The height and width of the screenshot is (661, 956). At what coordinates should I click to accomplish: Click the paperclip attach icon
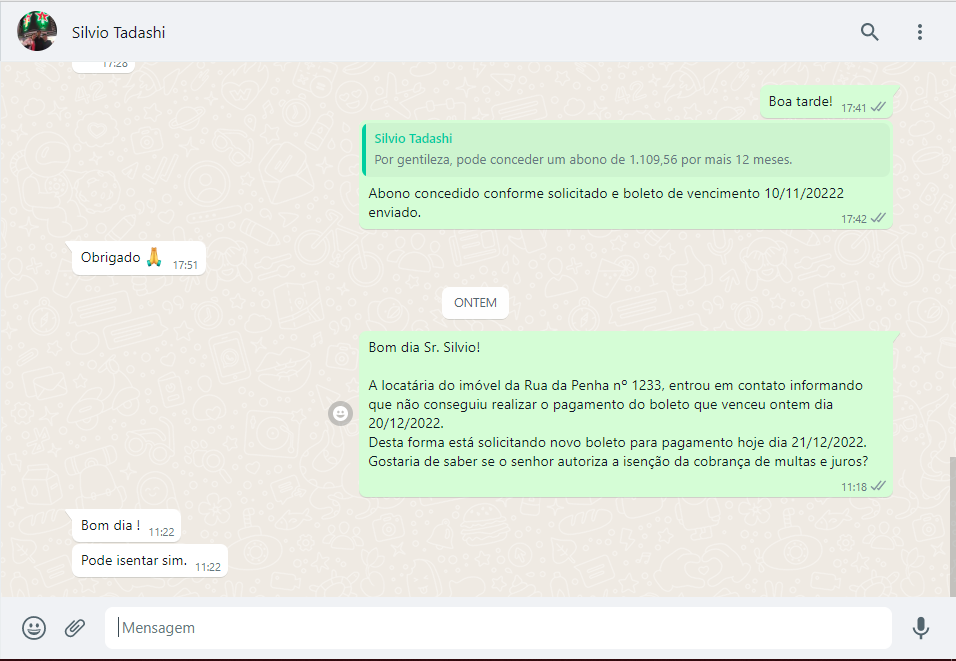tap(75, 628)
